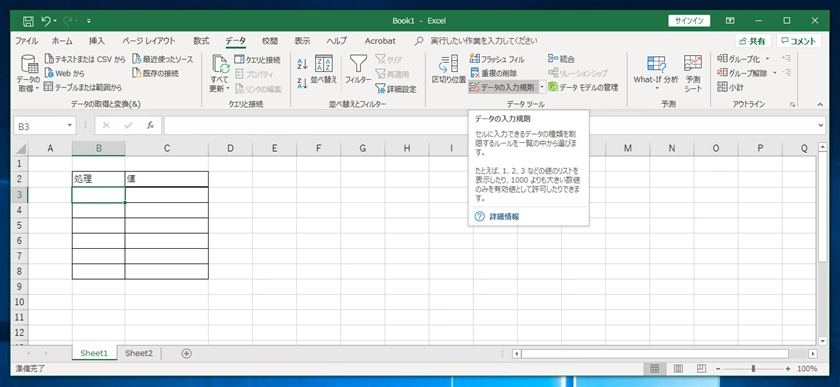This screenshot has height=387, width=840.
Task: Click 統合 consolidate
Action: (561, 59)
